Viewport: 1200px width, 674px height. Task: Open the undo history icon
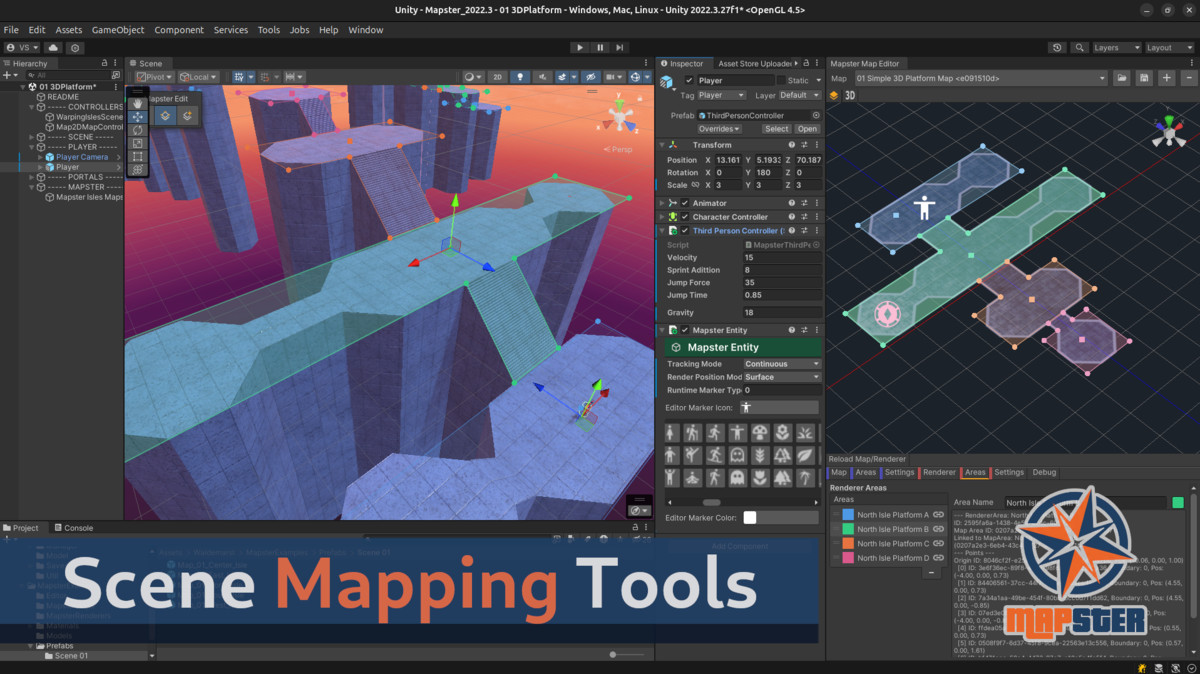(x=1057, y=47)
